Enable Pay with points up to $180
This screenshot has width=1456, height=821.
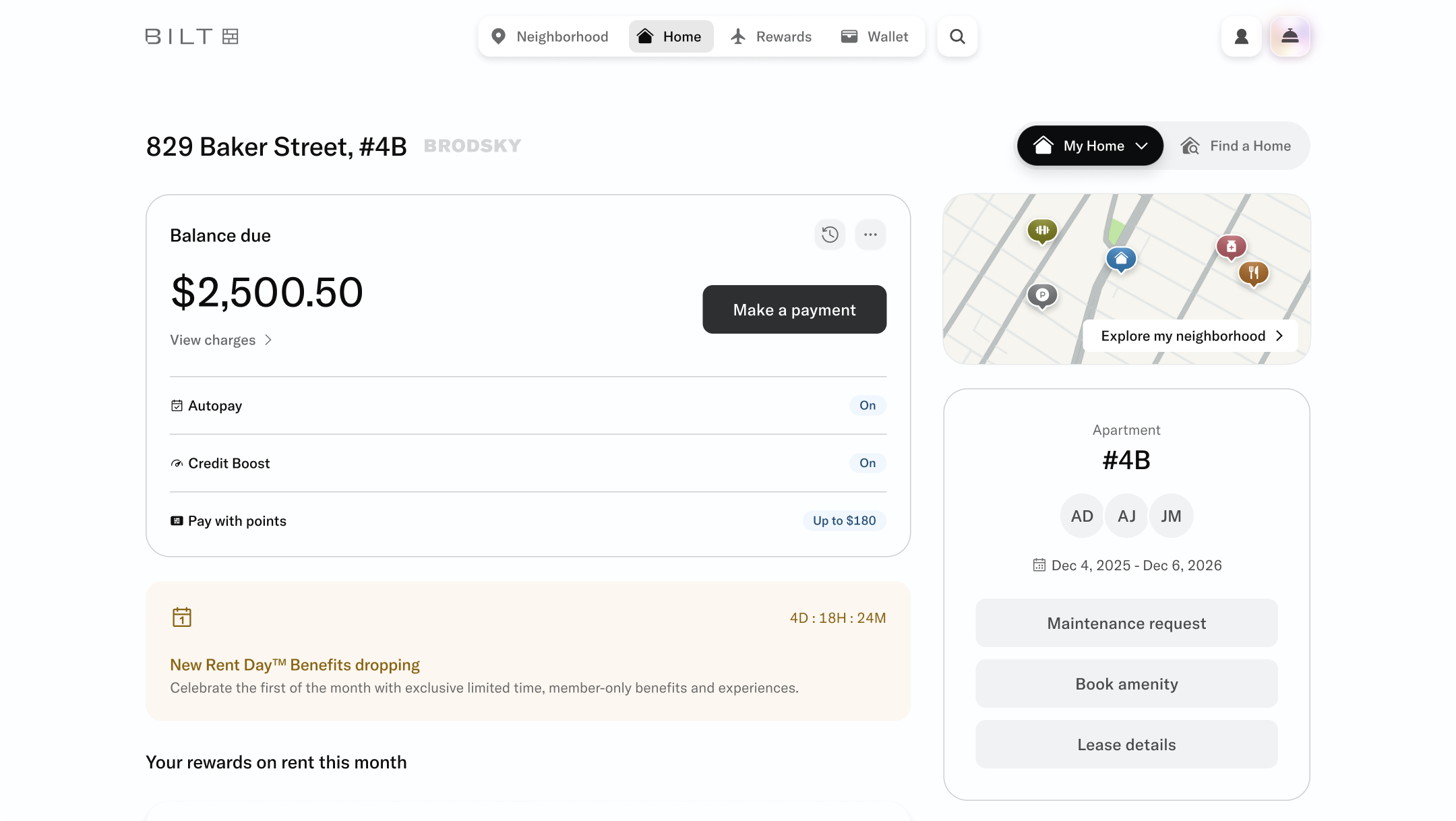tap(844, 520)
